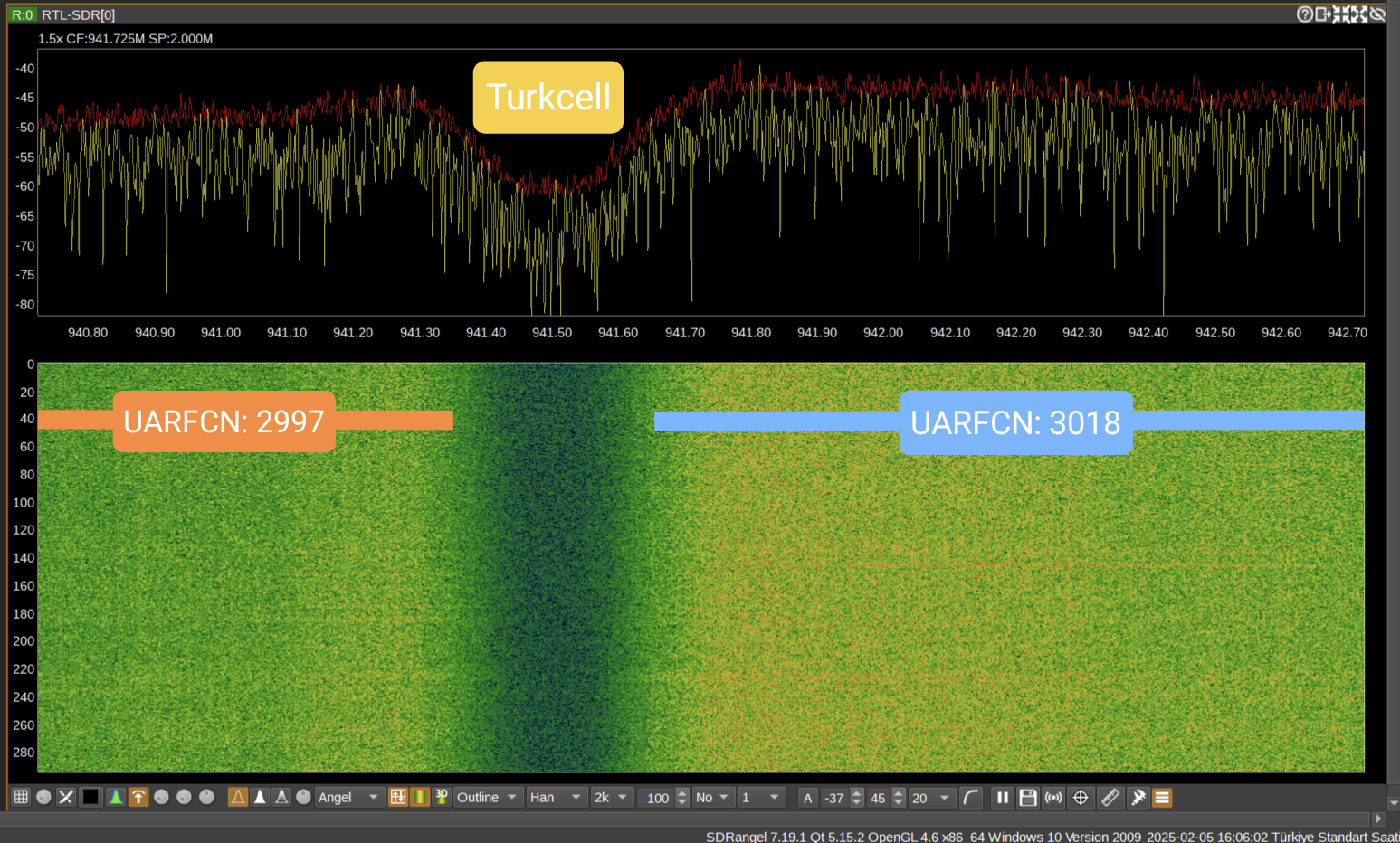Screen dimensions: 1400x843
Task: Click the scroll right arrow above status bar
Action: pyautogui.click(x=1378, y=819)
